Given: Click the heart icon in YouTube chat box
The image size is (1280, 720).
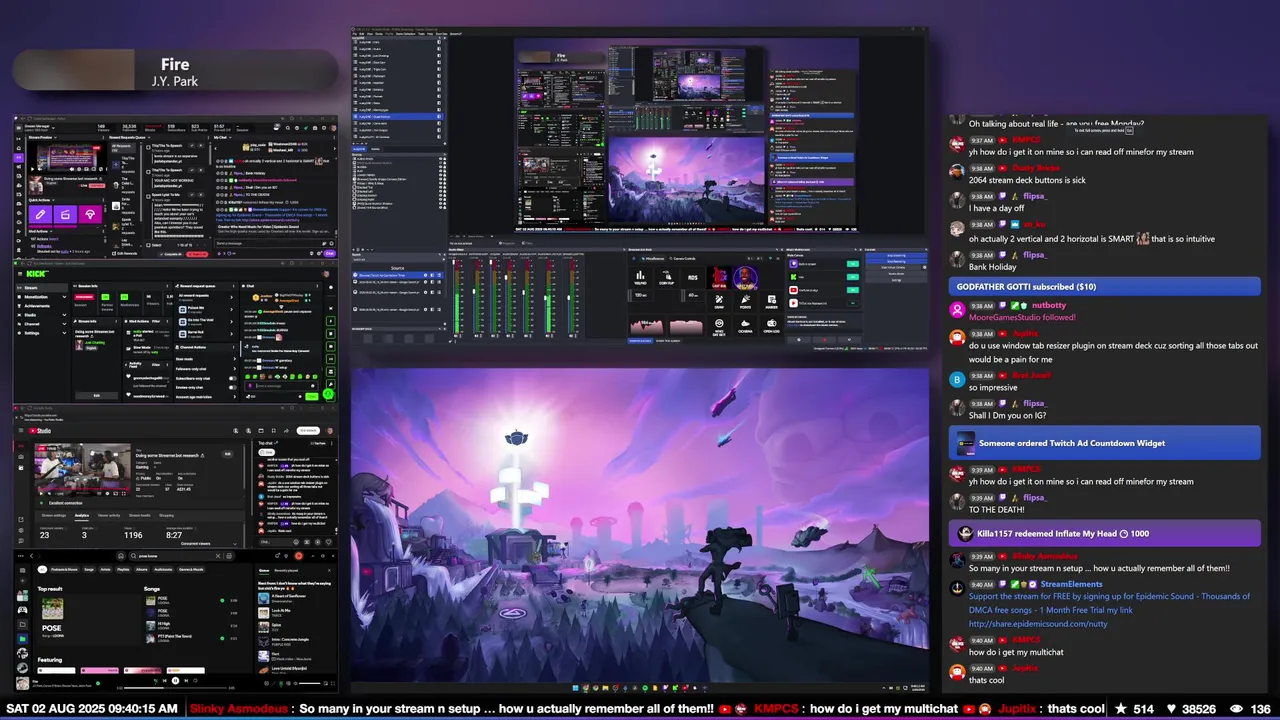Looking at the screenshot, I should (329, 542).
